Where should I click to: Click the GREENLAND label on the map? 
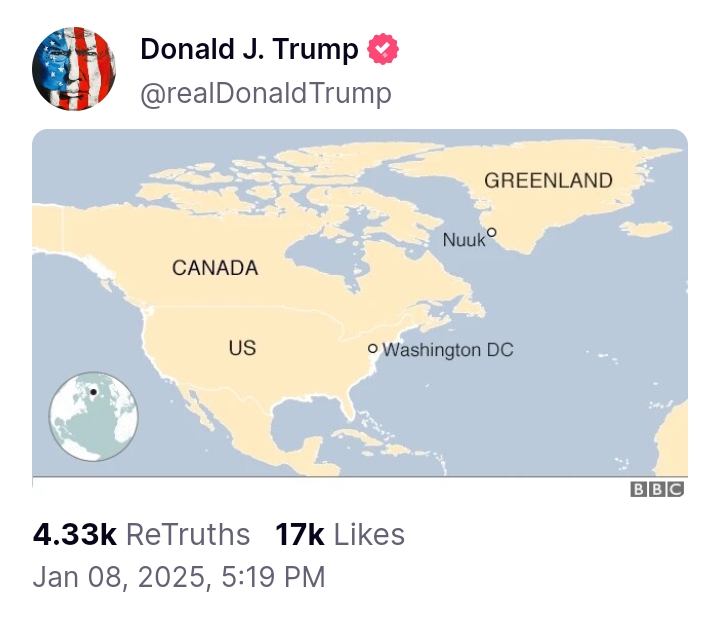pyautogui.click(x=548, y=181)
